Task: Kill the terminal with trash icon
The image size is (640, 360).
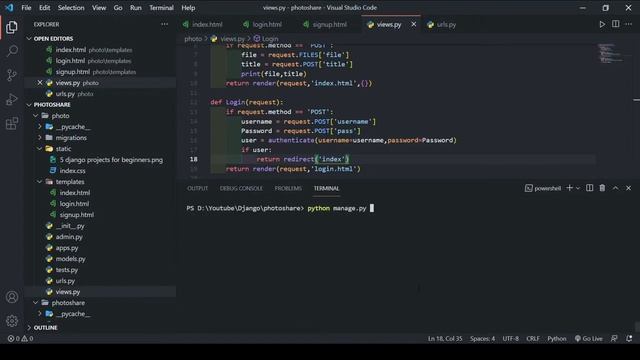Action: [602, 188]
